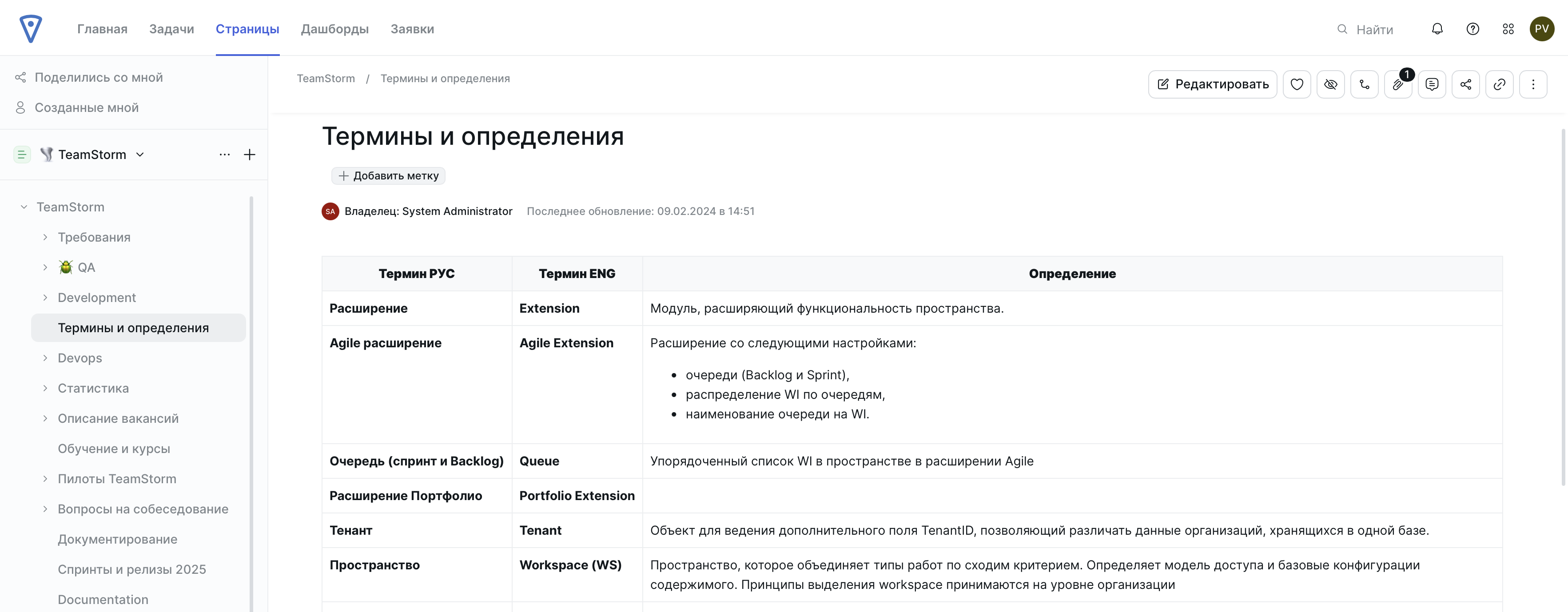
Task: Click the share page icon
Action: (1466, 84)
